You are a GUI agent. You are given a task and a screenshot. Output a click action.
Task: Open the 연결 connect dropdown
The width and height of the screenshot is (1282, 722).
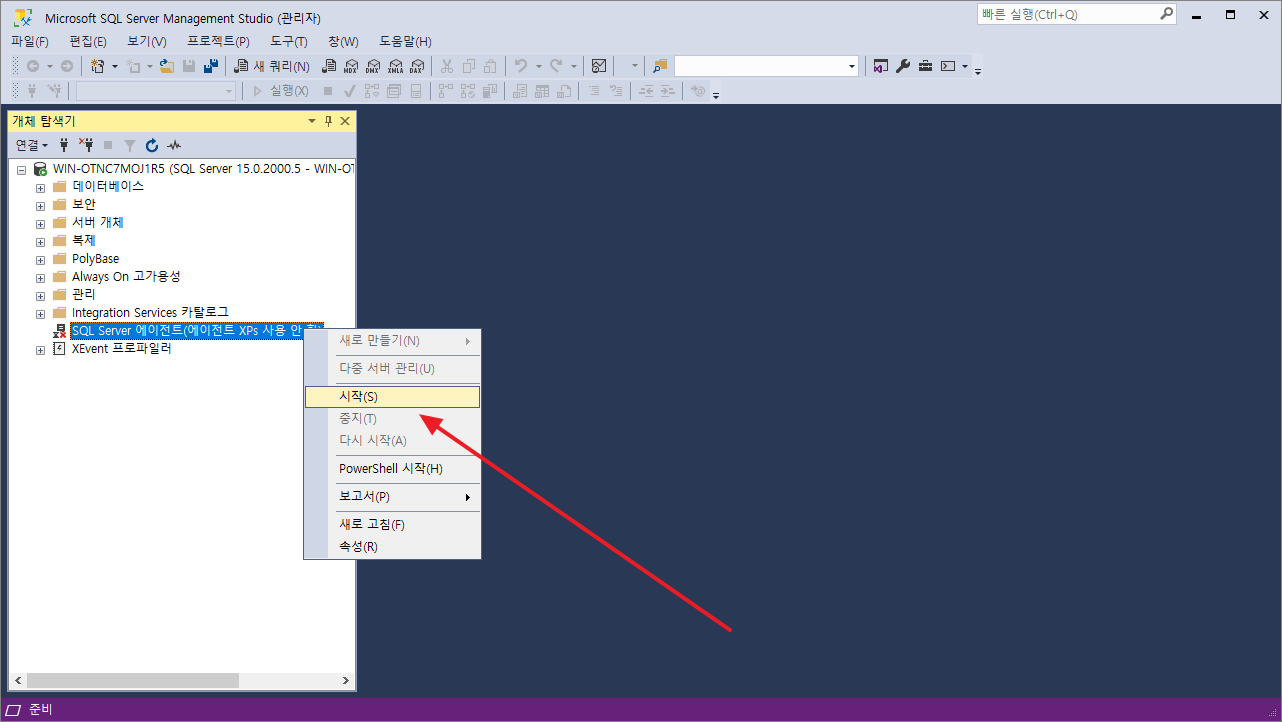click(32, 145)
